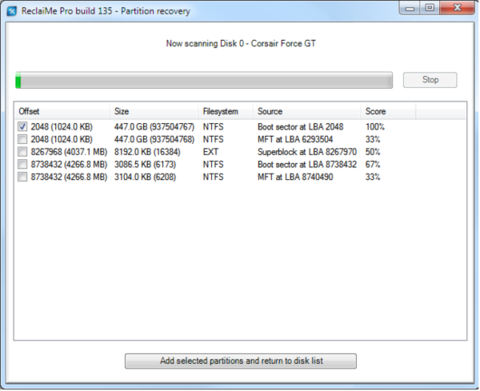
Task: Uncheck the NTFS boot sector LBA 2048 partition
Action: [x=22, y=126]
